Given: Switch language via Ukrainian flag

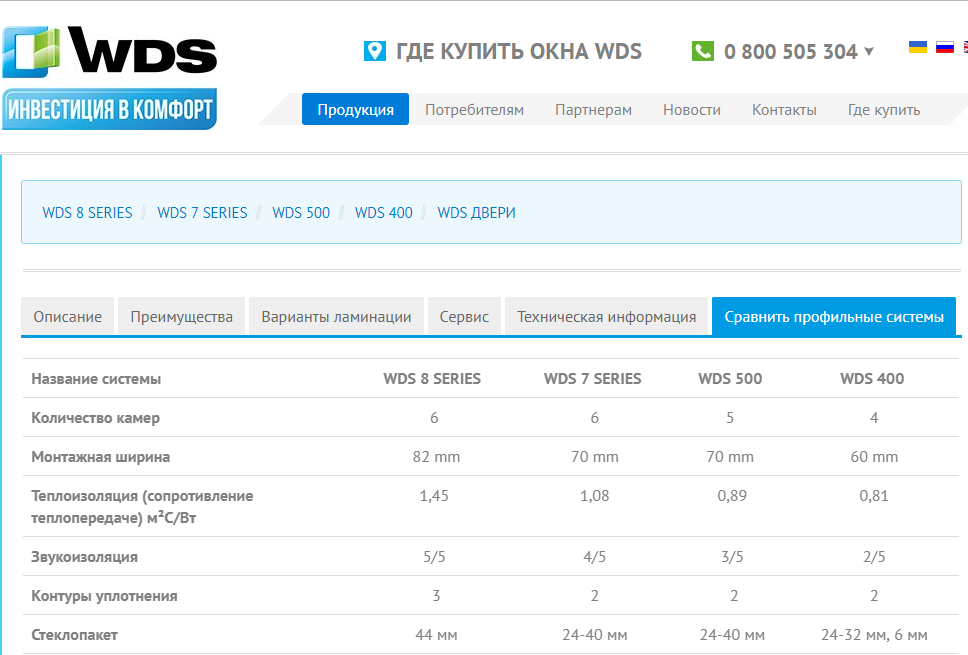Looking at the screenshot, I should click(917, 47).
